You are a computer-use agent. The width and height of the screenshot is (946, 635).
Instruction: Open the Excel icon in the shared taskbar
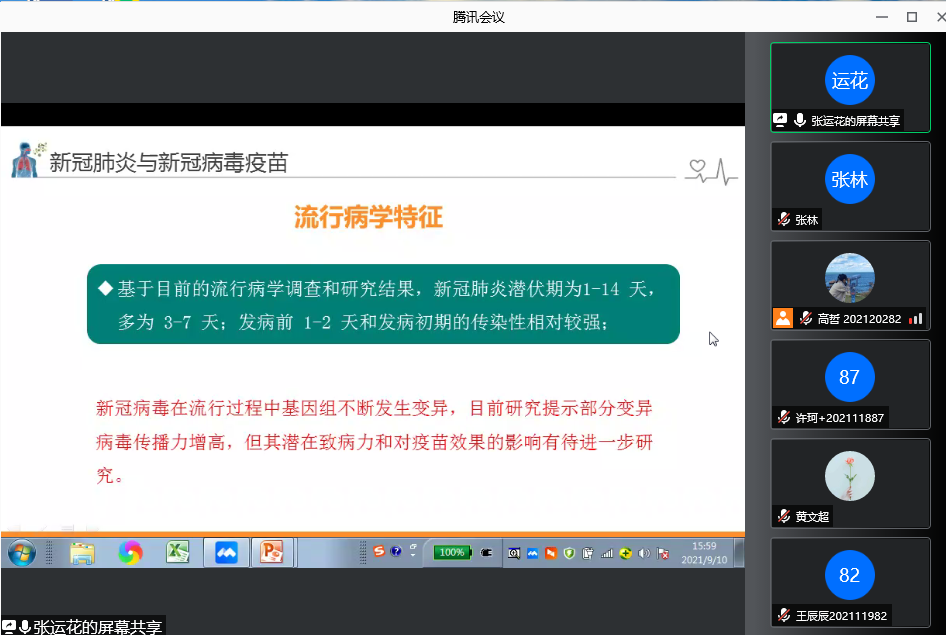tap(178, 552)
